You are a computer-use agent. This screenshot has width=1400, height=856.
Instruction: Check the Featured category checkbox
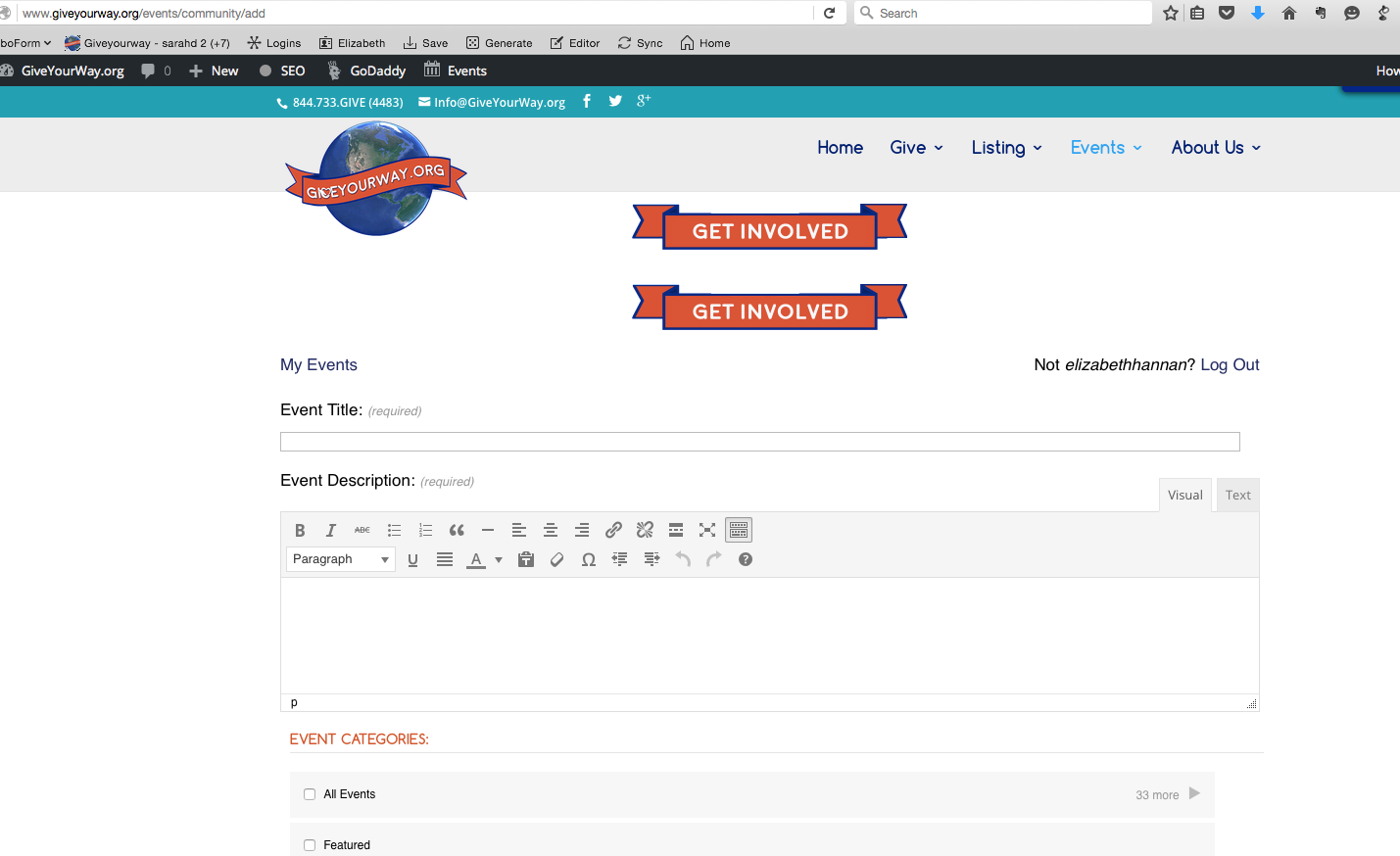pyautogui.click(x=310, y=845)
